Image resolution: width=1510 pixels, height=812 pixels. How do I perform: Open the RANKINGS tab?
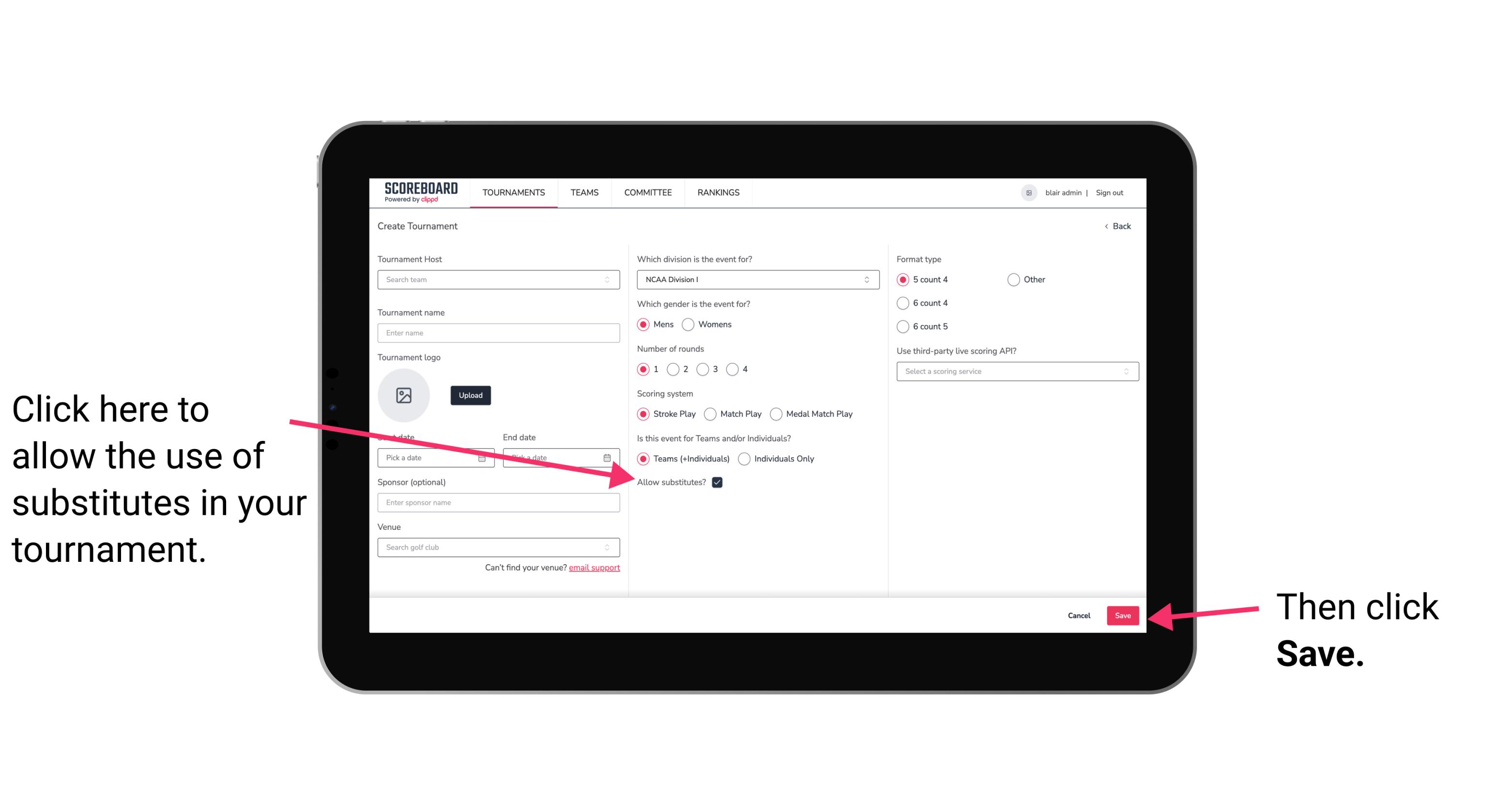tap(718, 192)
